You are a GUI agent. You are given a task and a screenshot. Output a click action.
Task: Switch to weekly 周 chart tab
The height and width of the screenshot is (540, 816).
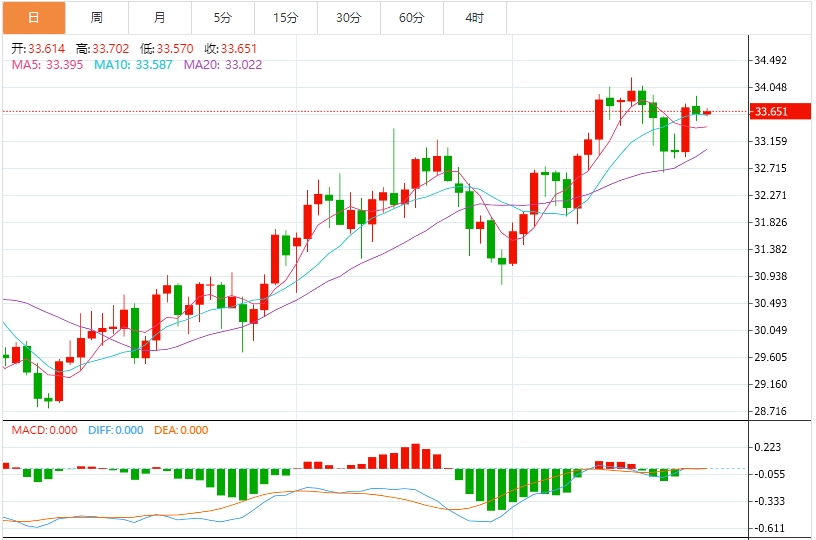97,18
